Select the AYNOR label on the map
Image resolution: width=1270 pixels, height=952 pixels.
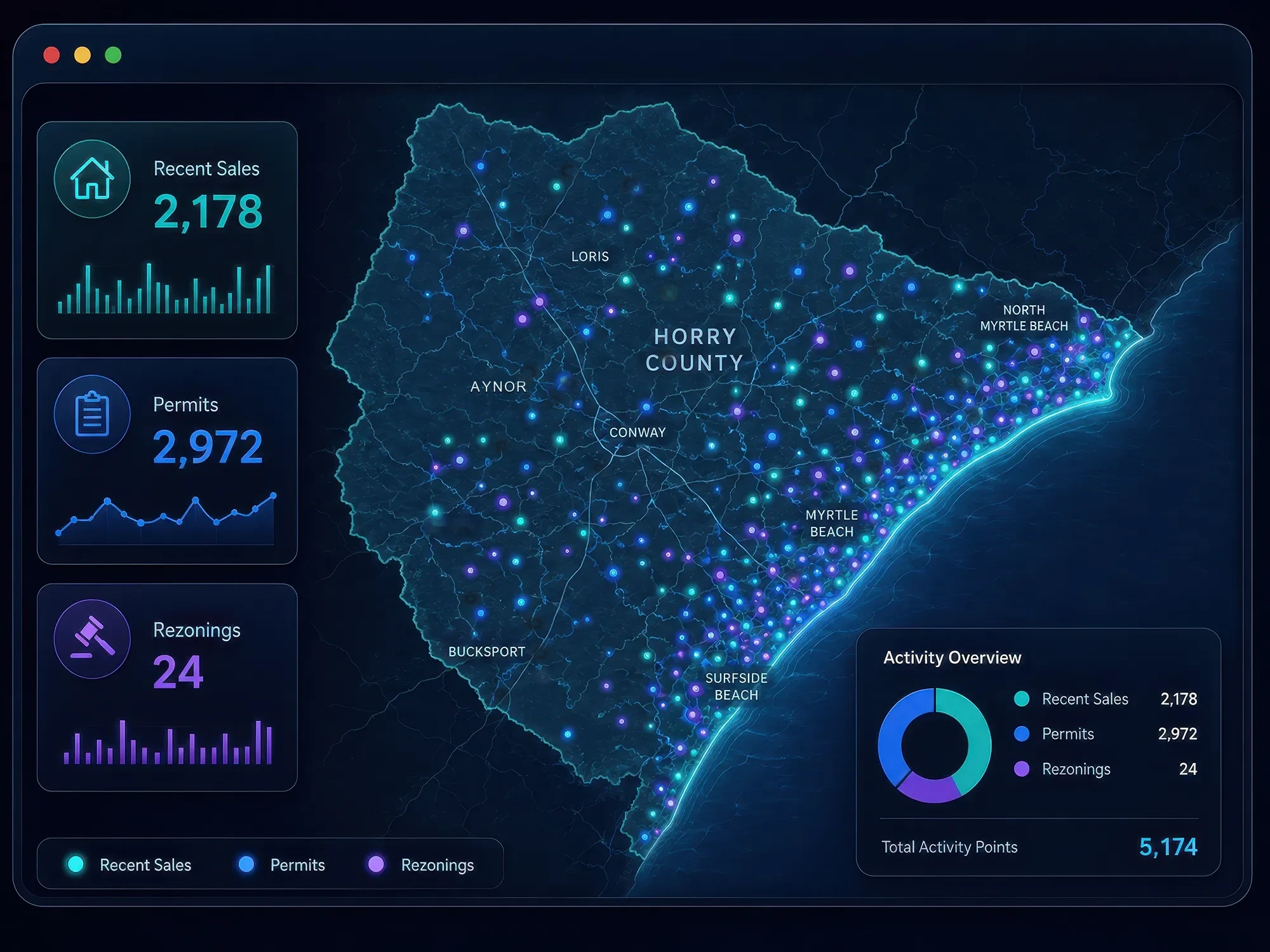(498, 387)
